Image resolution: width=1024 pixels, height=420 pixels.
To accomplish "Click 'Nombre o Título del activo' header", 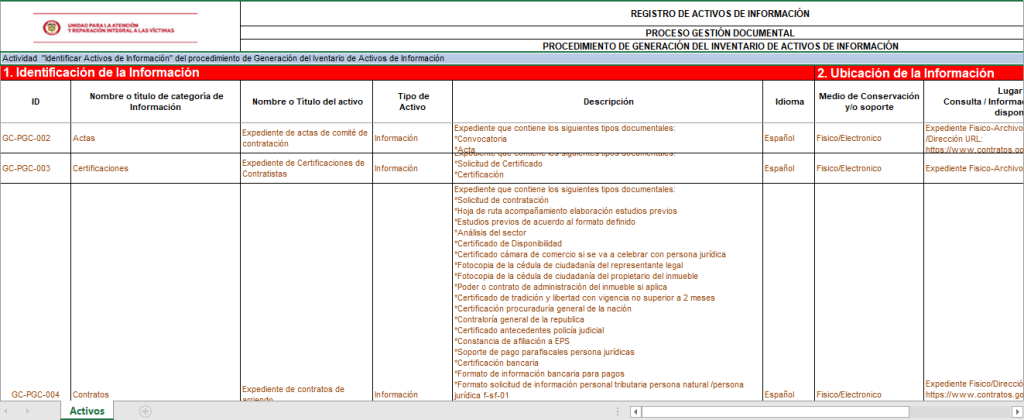I will pos(306,102).
